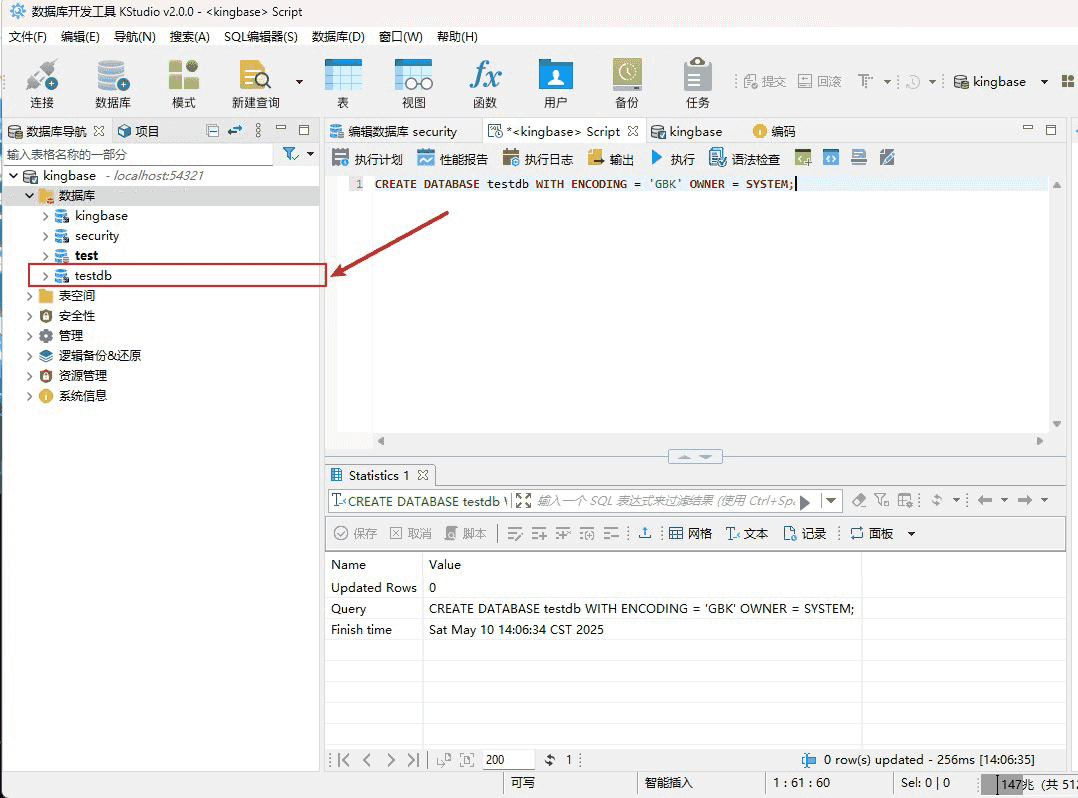1078x798 pixels.
Task: Select the test database tree item
Action: tap(86, 256)
